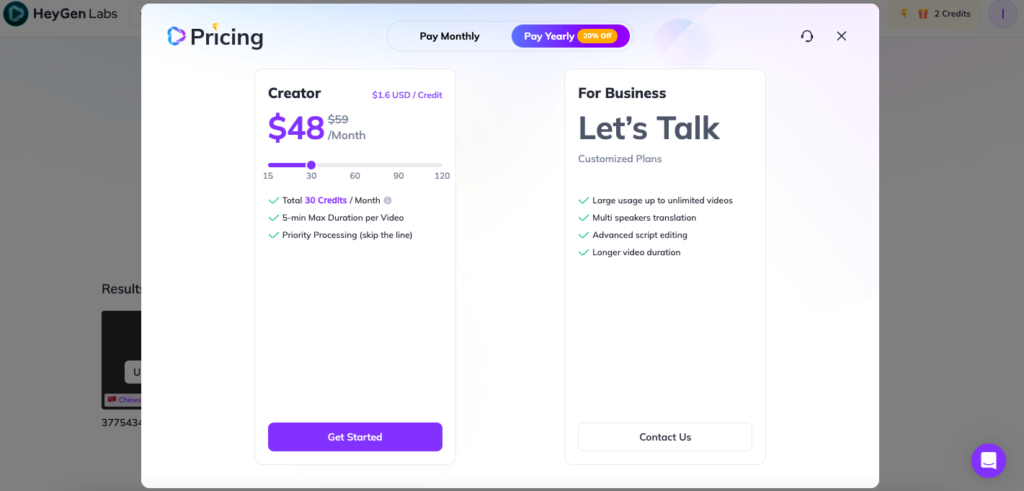Click the Pricing logo icon in the dialog

[177, 36]
